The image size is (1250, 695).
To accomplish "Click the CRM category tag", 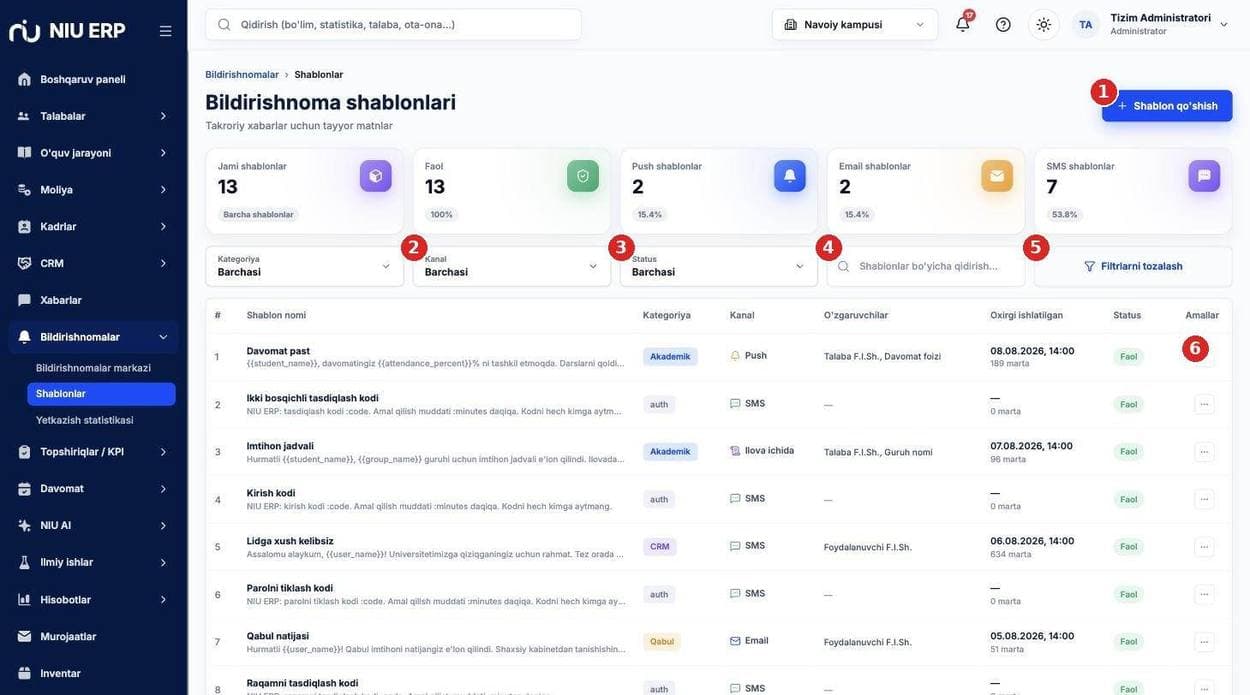I will point(660,547).
